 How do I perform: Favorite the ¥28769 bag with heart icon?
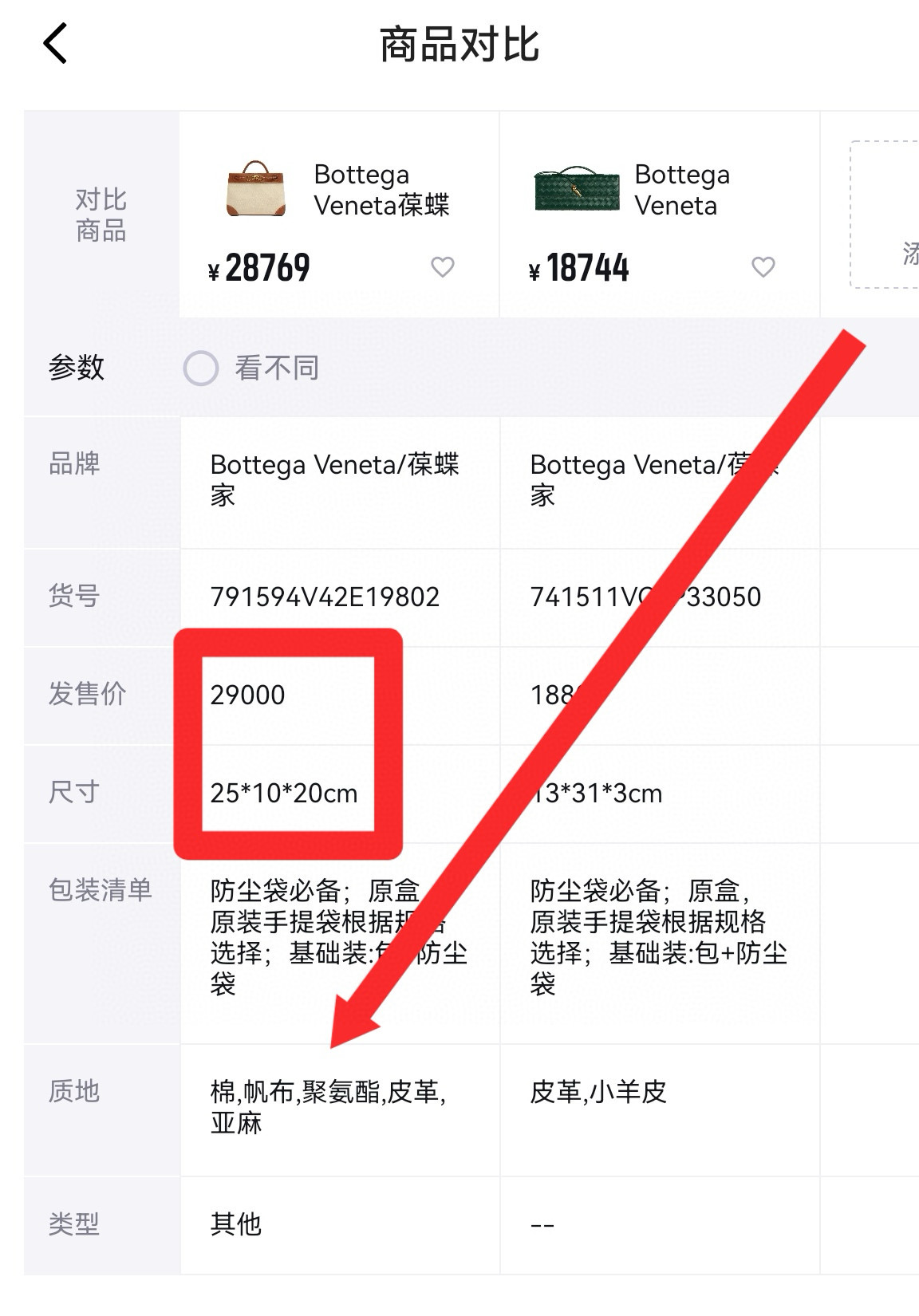443,266
